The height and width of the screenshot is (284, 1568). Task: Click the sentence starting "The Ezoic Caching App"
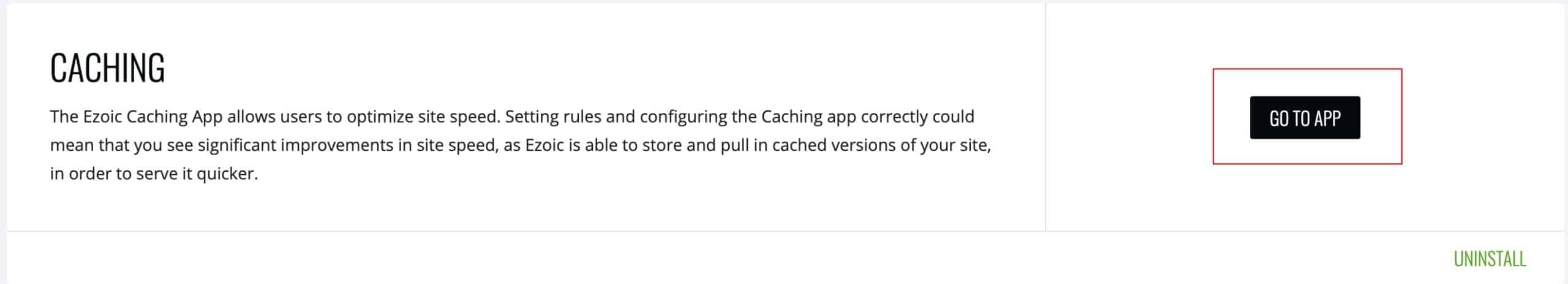click(x=274, y=117)
